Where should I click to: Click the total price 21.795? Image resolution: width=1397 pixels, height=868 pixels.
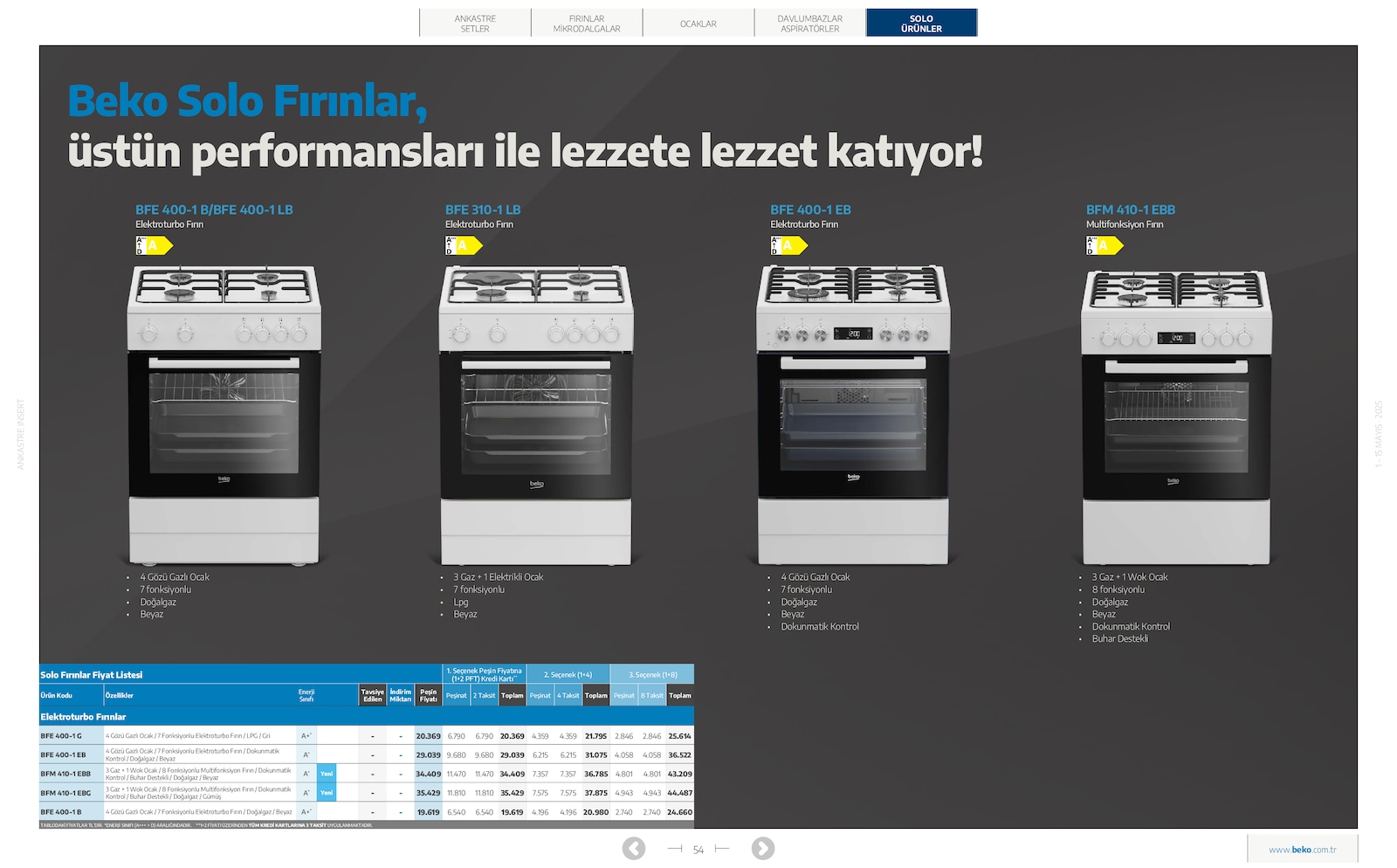click(596, 736)
